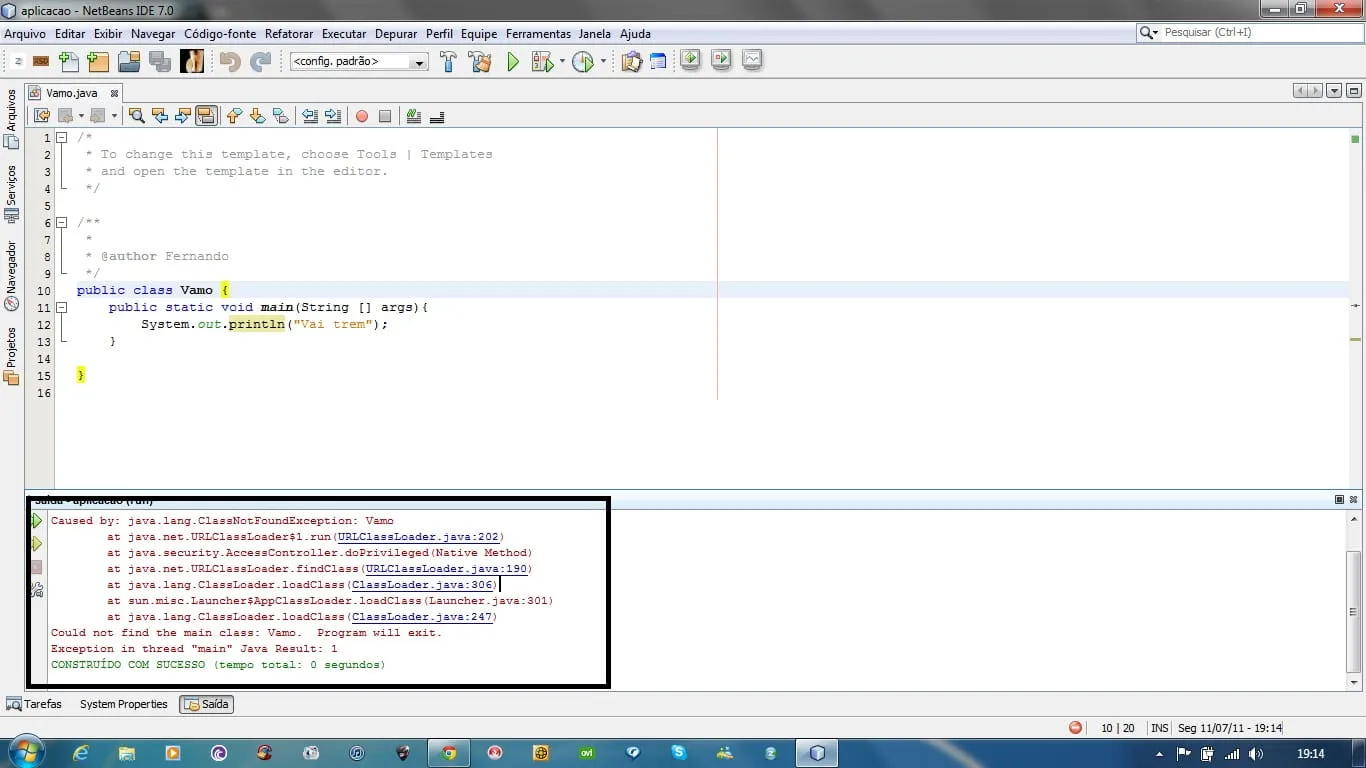This screenshot has width=1366, height=768.
Task: Open the Refatorar menu
Action: (x=289, y=34)
